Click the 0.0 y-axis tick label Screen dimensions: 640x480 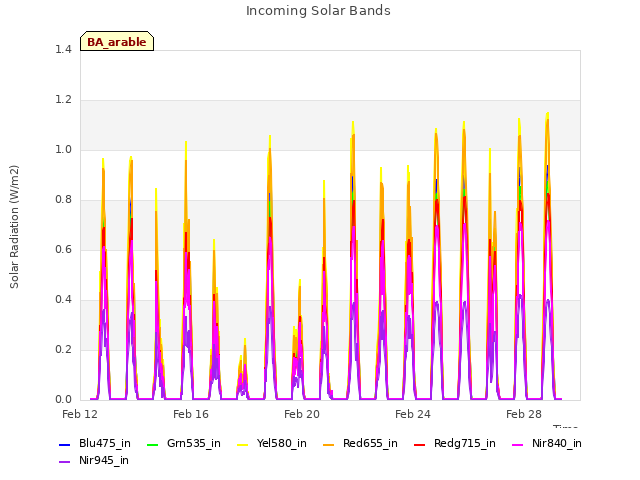click(x=63, y=400)
